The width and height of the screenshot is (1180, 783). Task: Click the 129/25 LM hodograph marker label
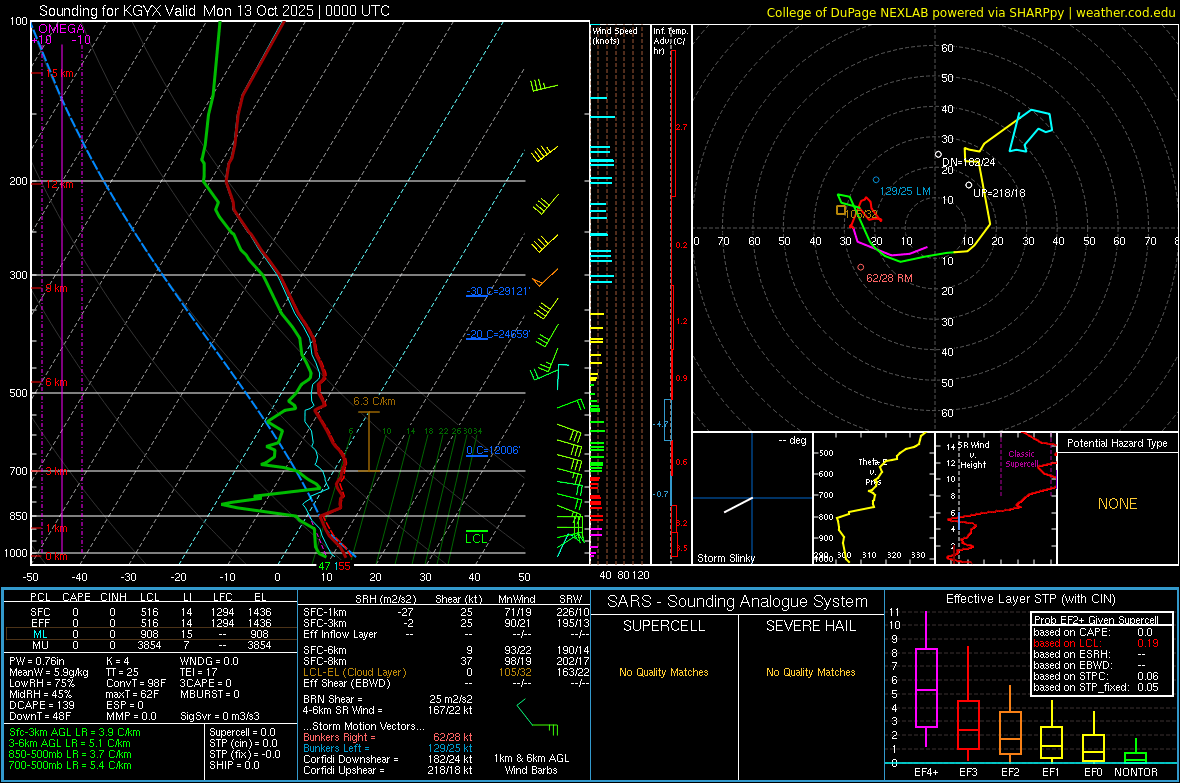905,191
